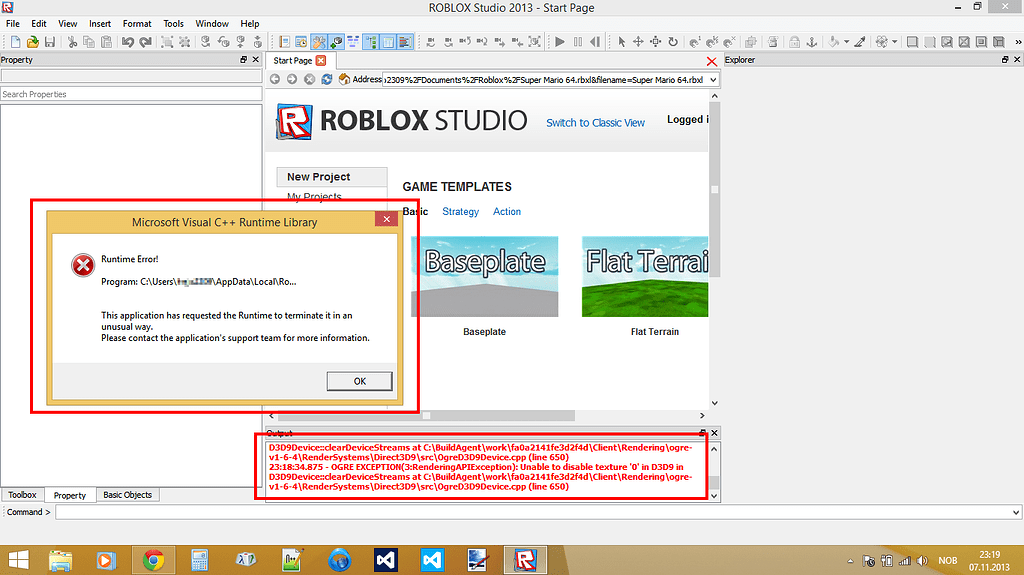This screenshot has width=1024, height=575.
Task: Start the game with the Play icon
Action: coord(560,42)
